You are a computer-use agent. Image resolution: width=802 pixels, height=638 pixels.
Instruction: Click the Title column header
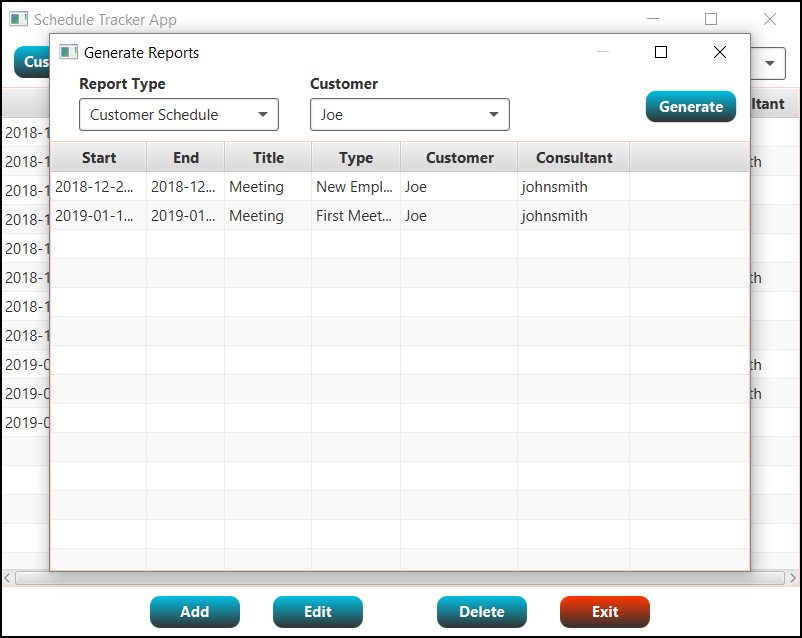coord(268,157)
